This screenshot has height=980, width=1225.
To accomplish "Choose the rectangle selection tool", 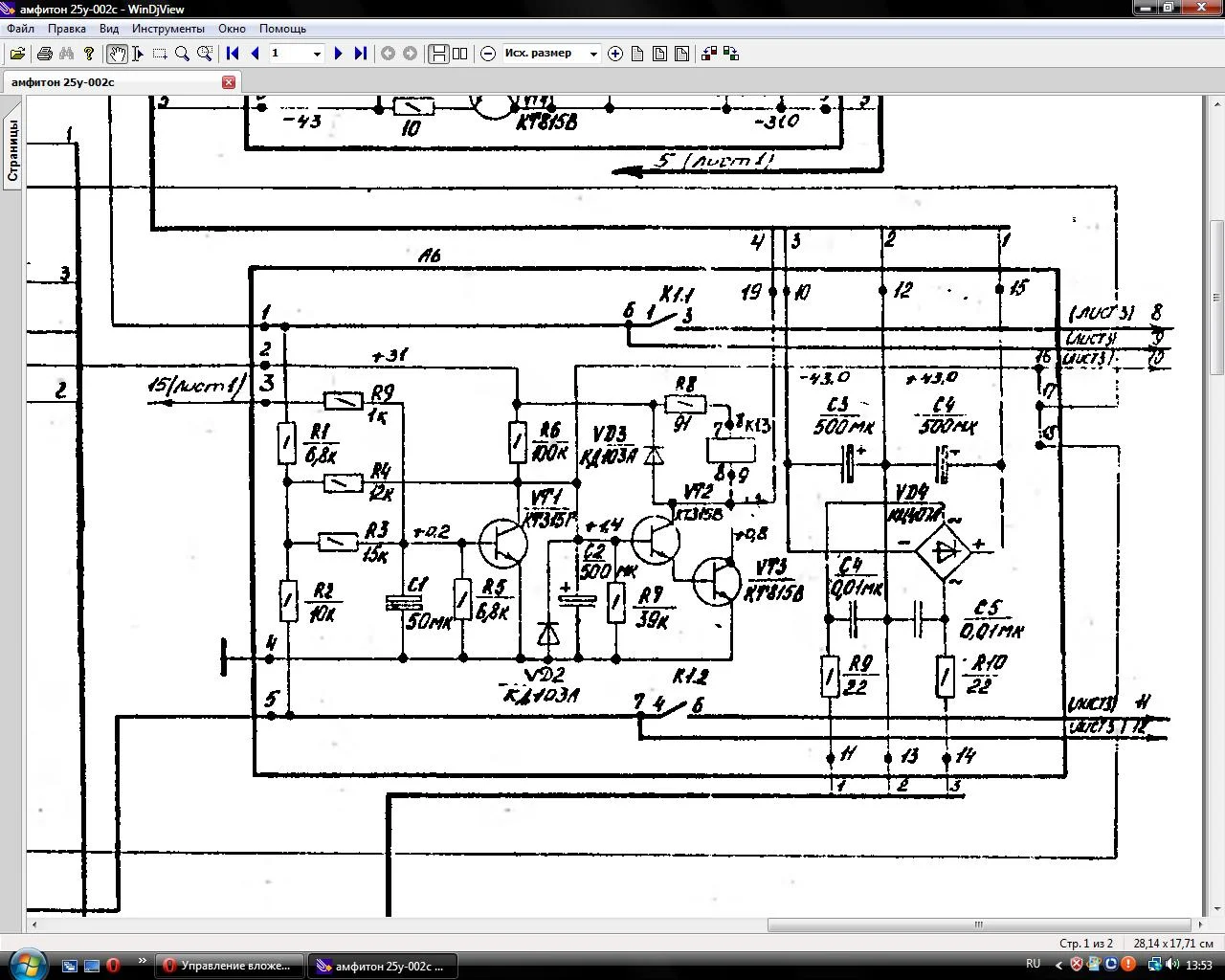I will pos(160,54).
